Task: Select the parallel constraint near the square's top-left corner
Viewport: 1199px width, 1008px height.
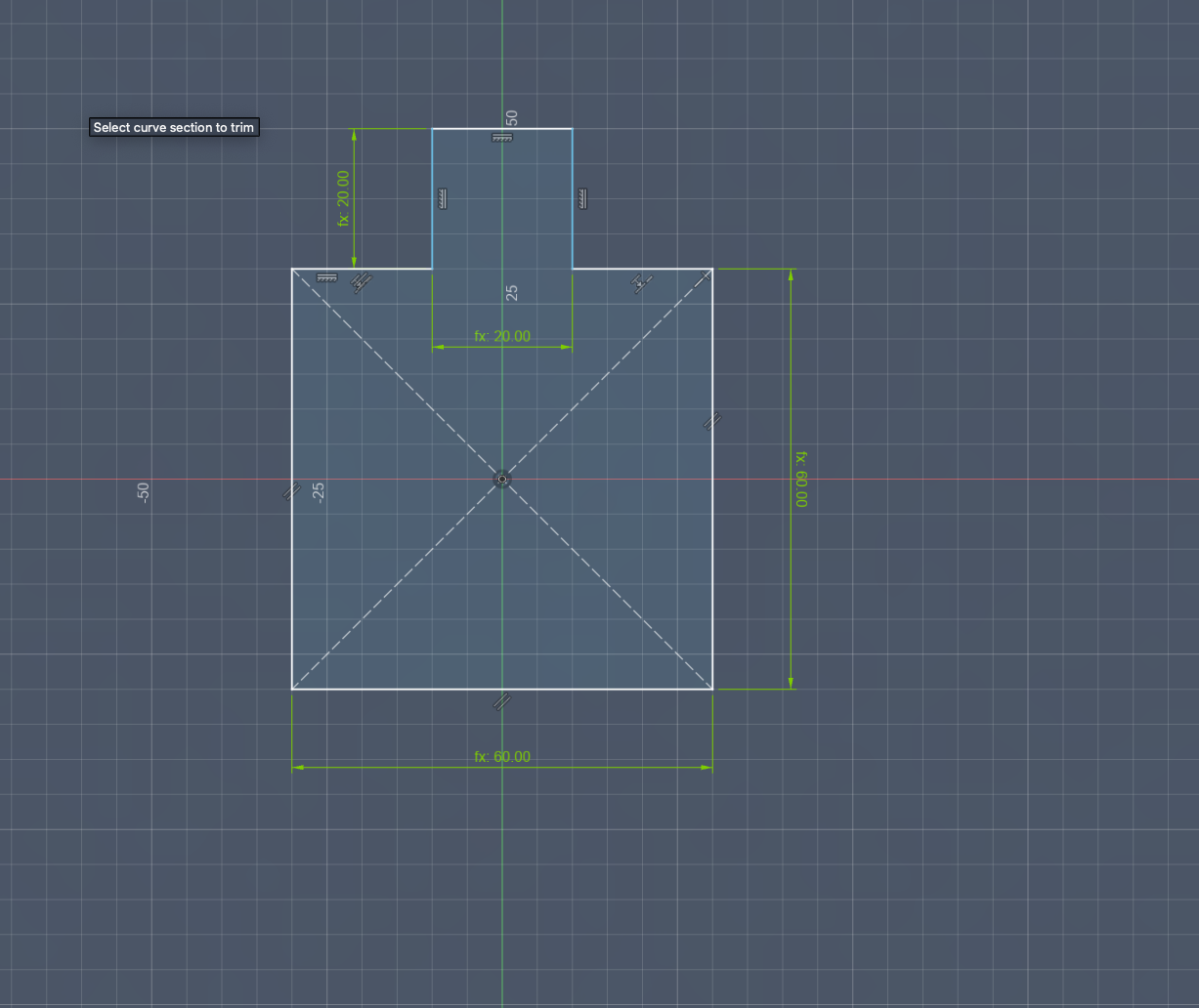Action: click(x=362, y=281)
